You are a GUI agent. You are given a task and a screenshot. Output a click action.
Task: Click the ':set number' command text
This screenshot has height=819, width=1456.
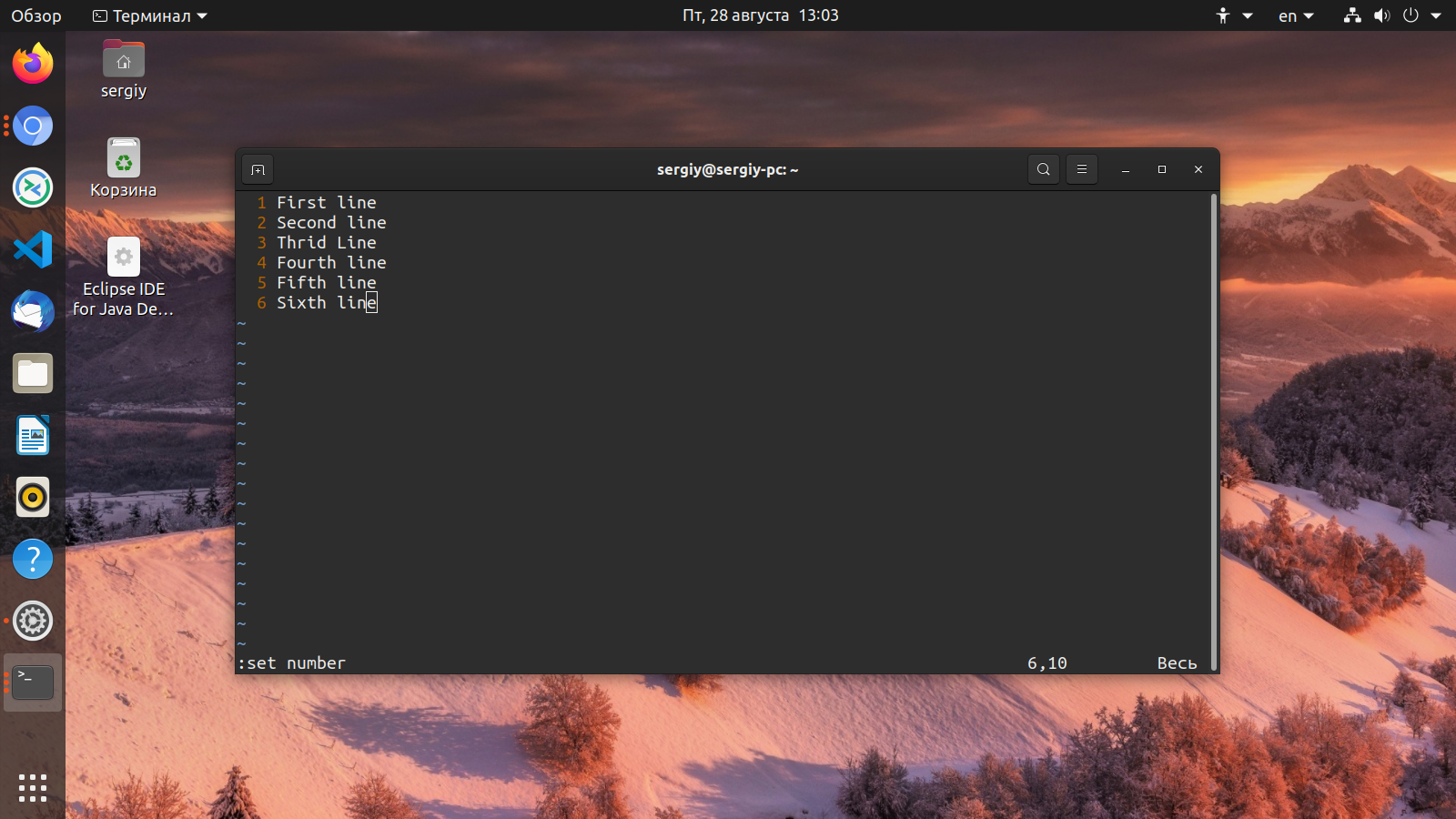[x=292, y=663]
